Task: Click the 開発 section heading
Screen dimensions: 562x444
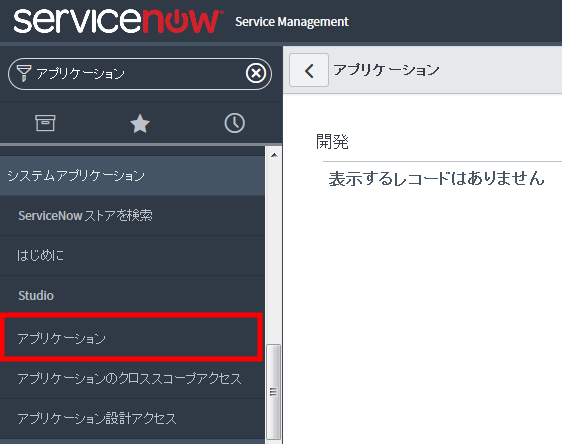Action: (332, 142)
